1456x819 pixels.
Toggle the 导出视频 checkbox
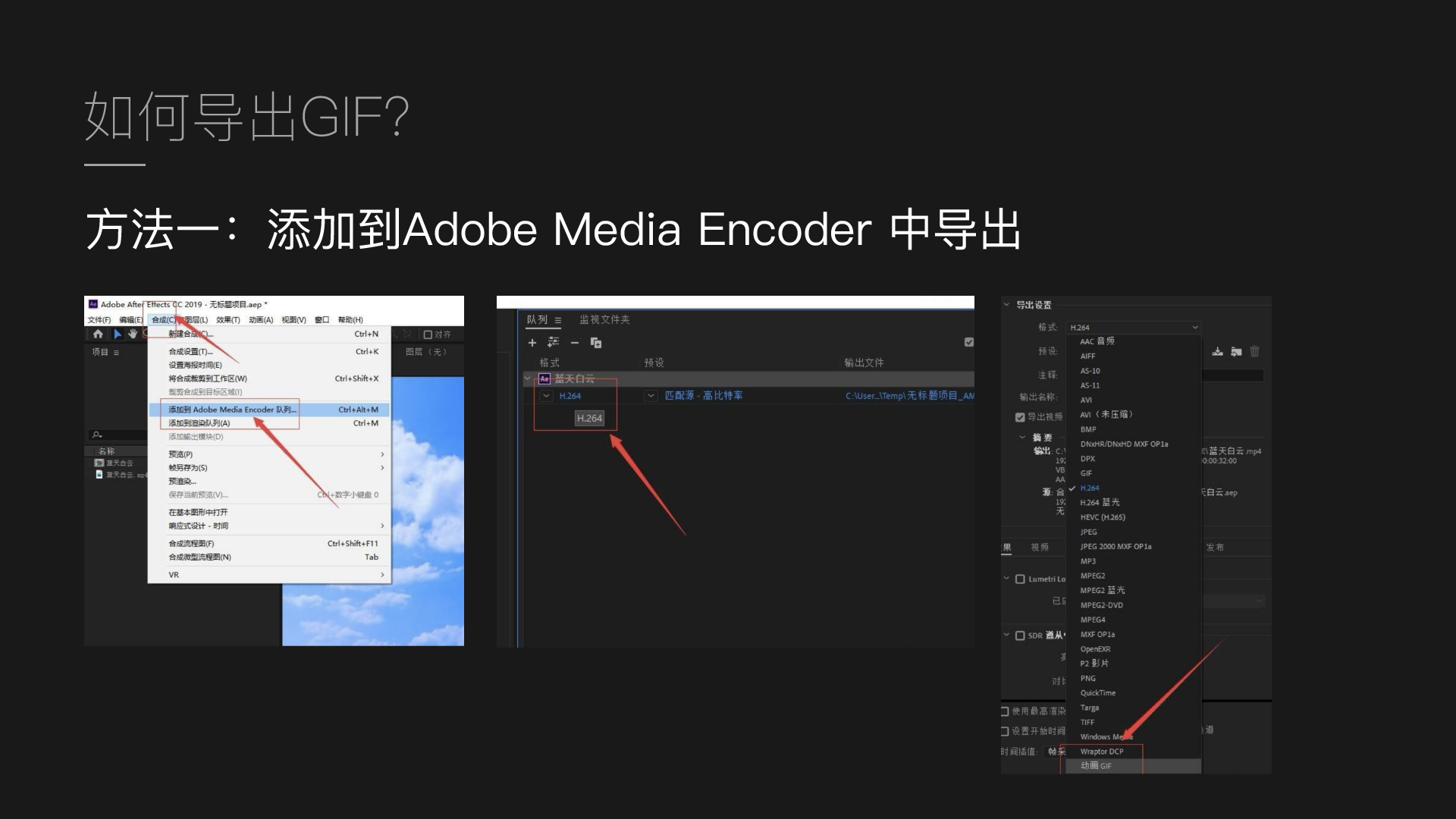click(1020, 417)
